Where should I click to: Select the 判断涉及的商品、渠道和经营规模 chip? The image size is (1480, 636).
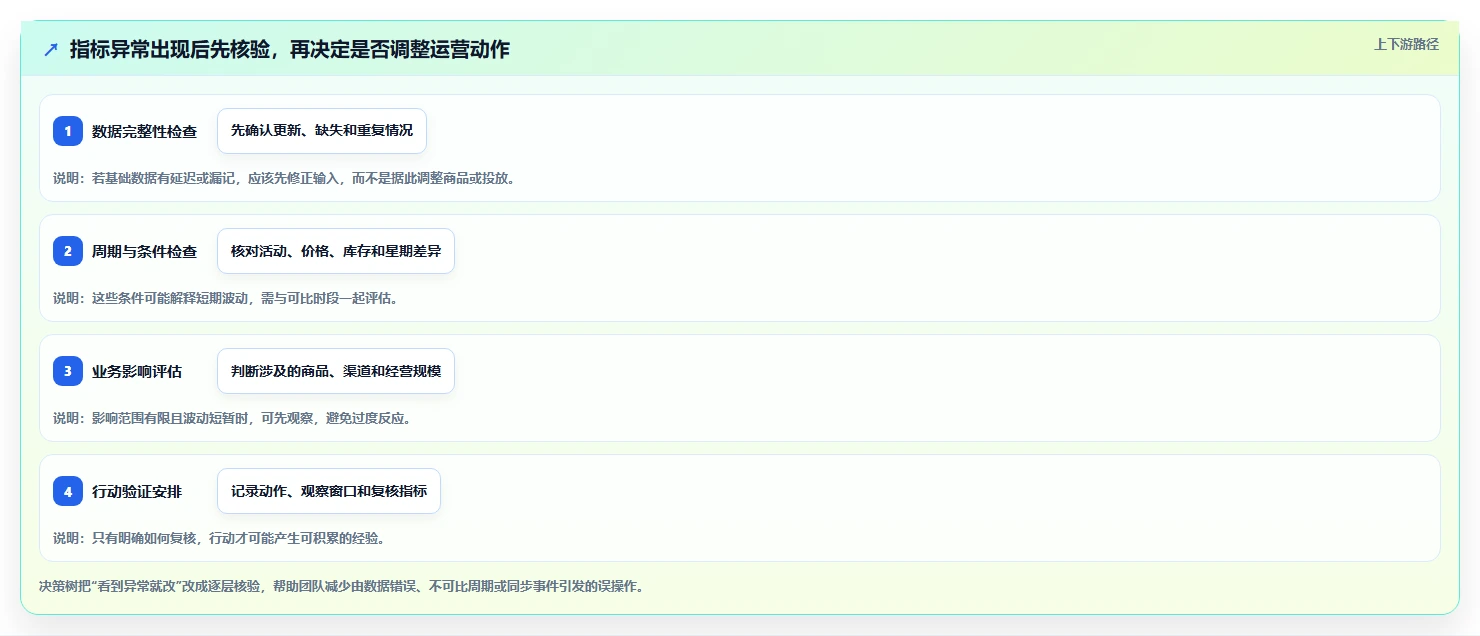336,371
